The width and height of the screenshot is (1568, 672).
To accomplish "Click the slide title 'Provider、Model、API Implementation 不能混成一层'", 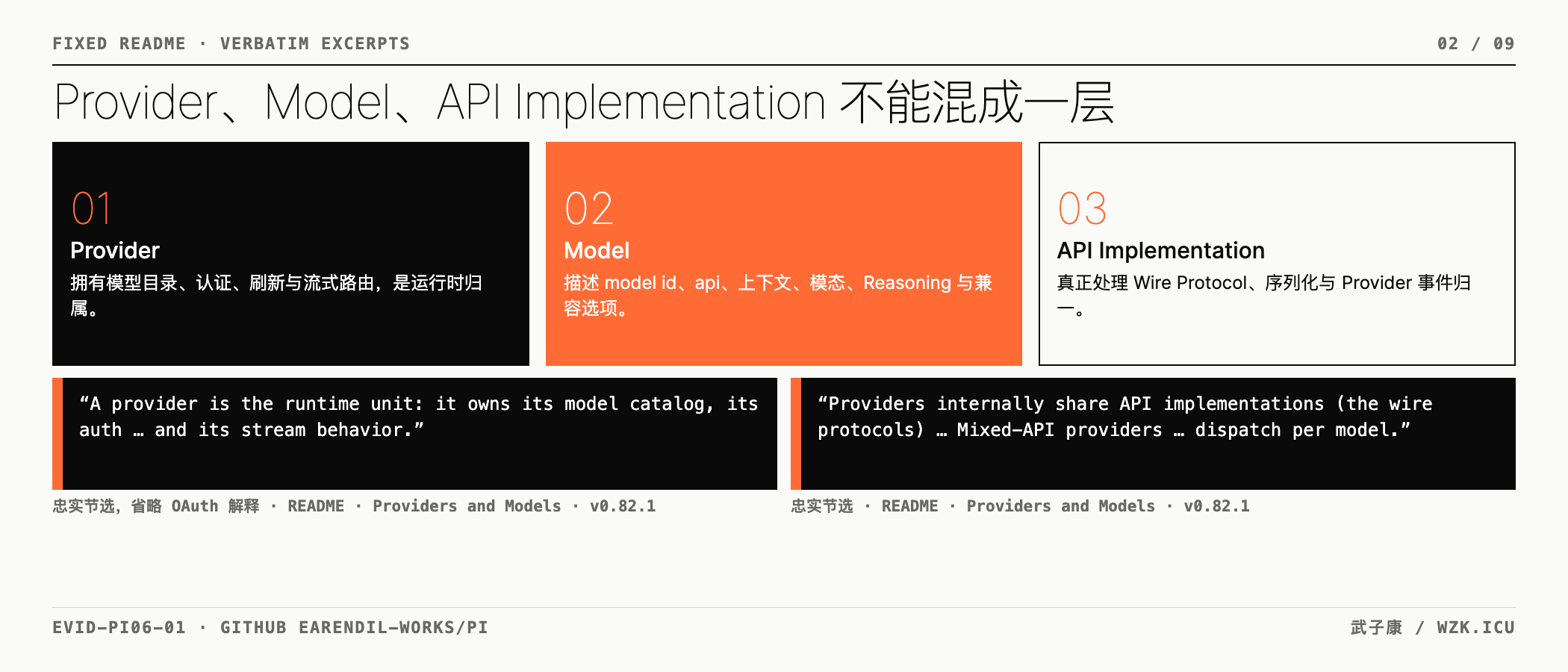I will click(584, 102).
